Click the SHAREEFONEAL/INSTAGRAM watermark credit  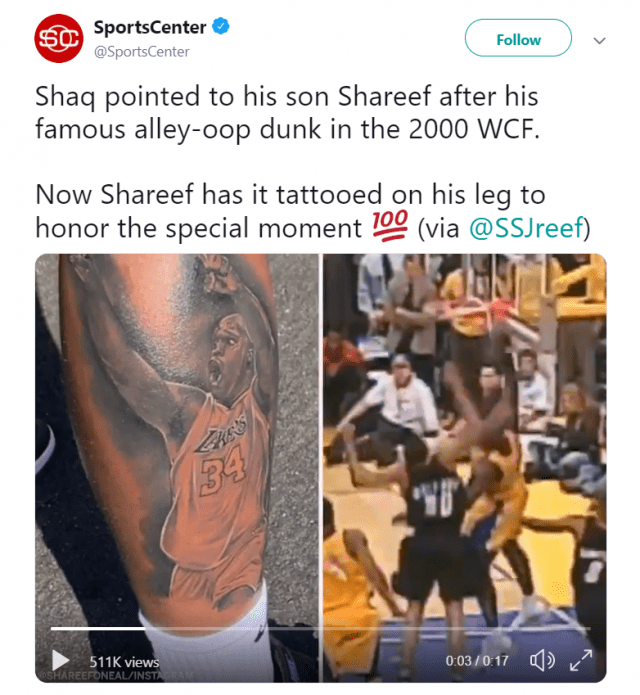[x=116, y=676]
